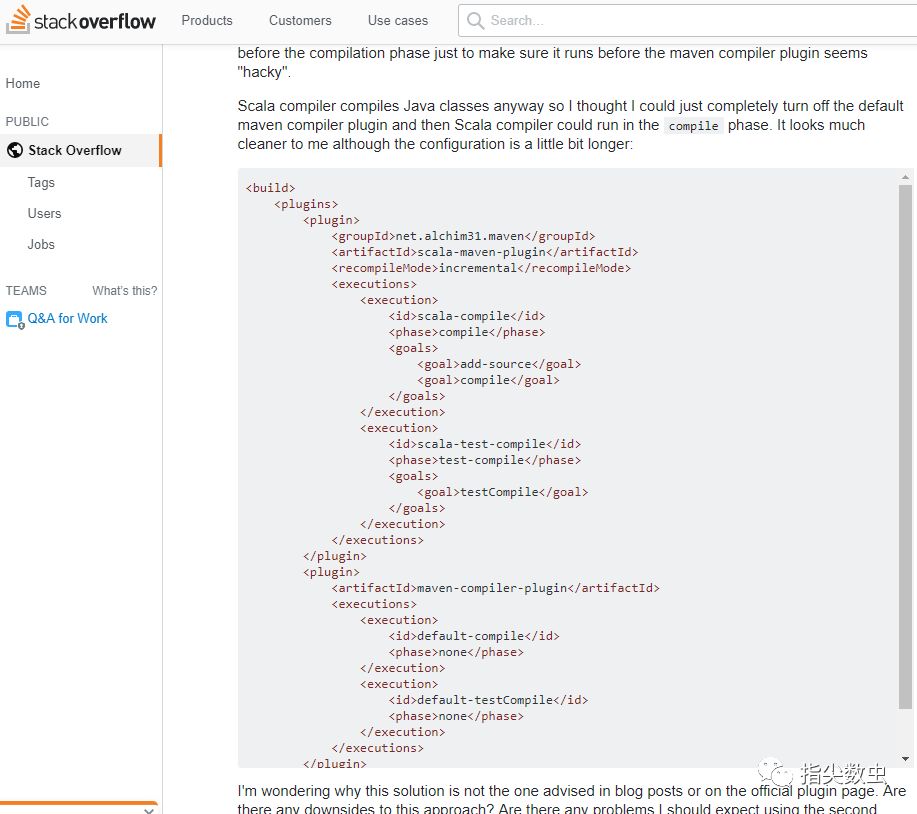Open Q&A for Work link
917x814 pixels.
[67, 319]
